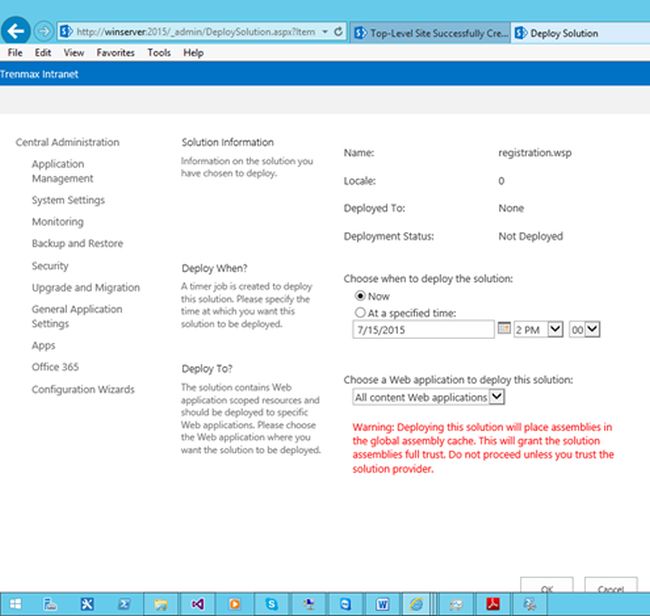Open General Application Settings in sidebar
This screenshot has height=616, width=650.
77,316
